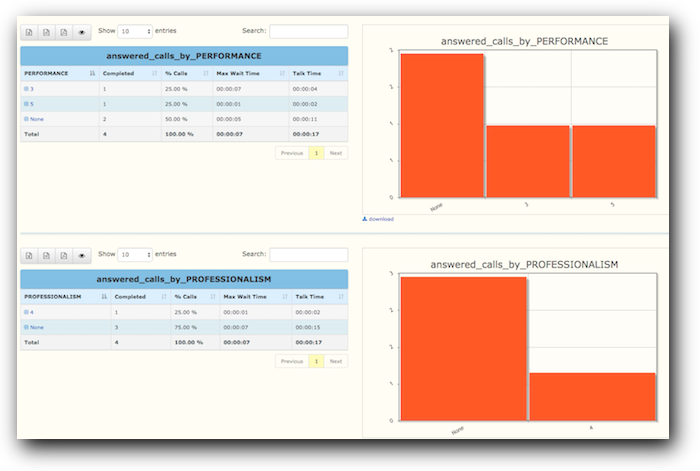Click Previous under PROFESSIONALISM table
The height and width of the screenshot is (471, 700).
(292, 361)
